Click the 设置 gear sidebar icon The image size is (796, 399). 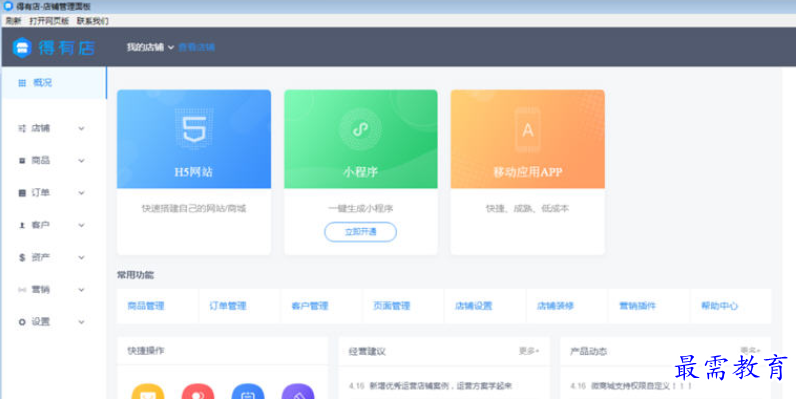[x=22, y=322]
